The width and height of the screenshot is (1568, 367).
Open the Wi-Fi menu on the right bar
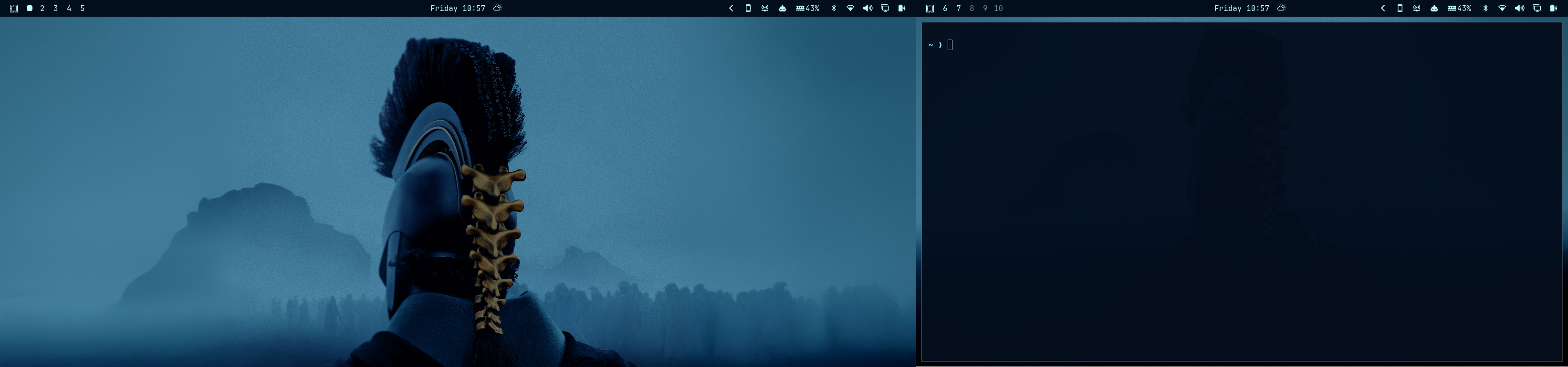point(1502,9)
